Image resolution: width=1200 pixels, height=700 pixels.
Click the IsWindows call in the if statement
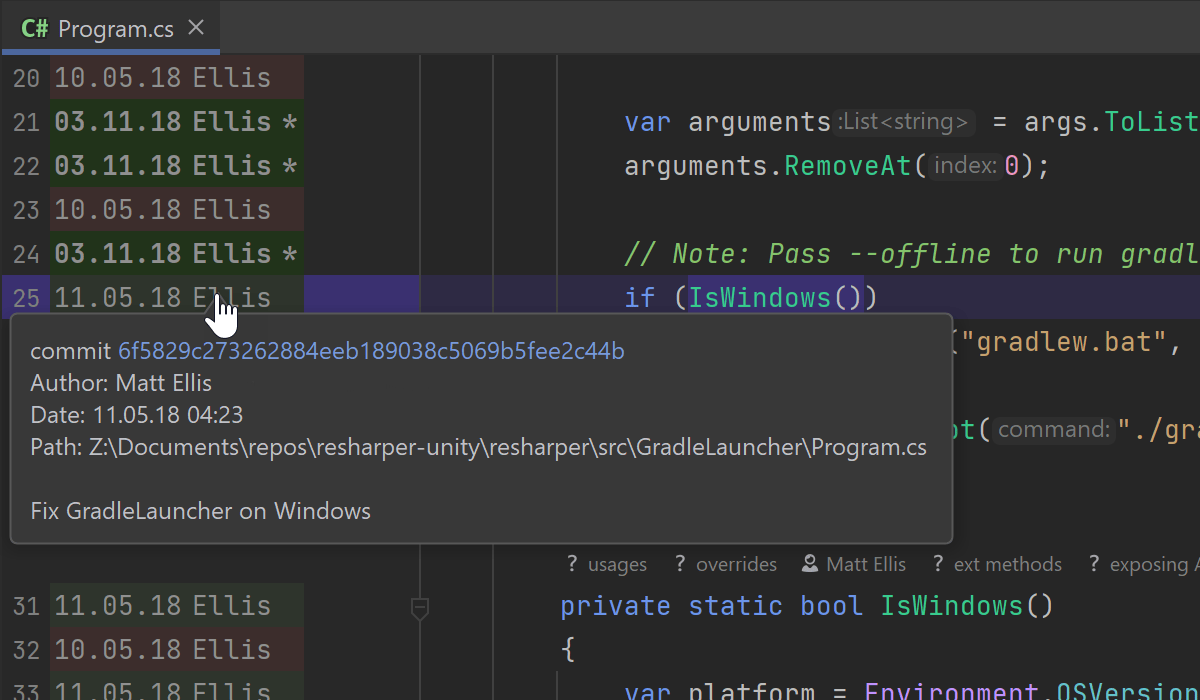759,298
